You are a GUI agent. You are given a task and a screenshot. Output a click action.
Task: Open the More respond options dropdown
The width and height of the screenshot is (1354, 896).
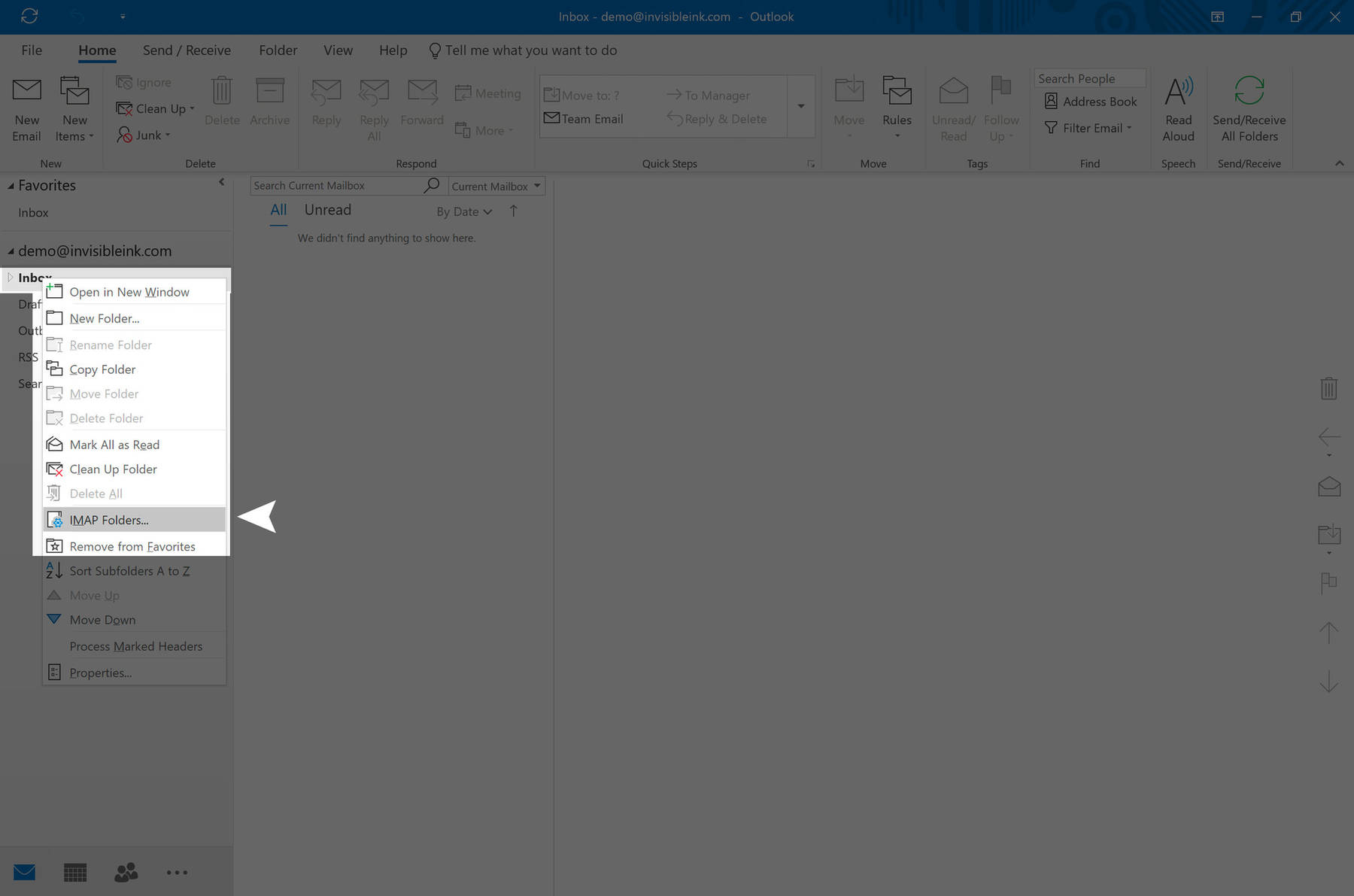pyautogui.click(x=484, y=131)
